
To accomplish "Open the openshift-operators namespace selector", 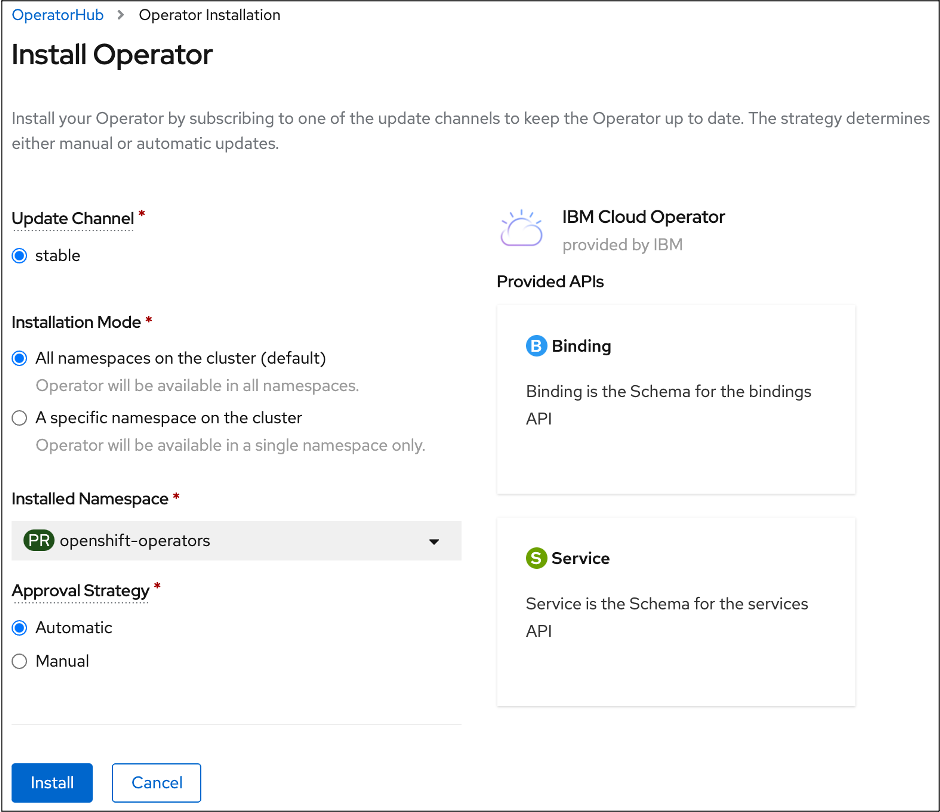I will click(x=236, y=540).
